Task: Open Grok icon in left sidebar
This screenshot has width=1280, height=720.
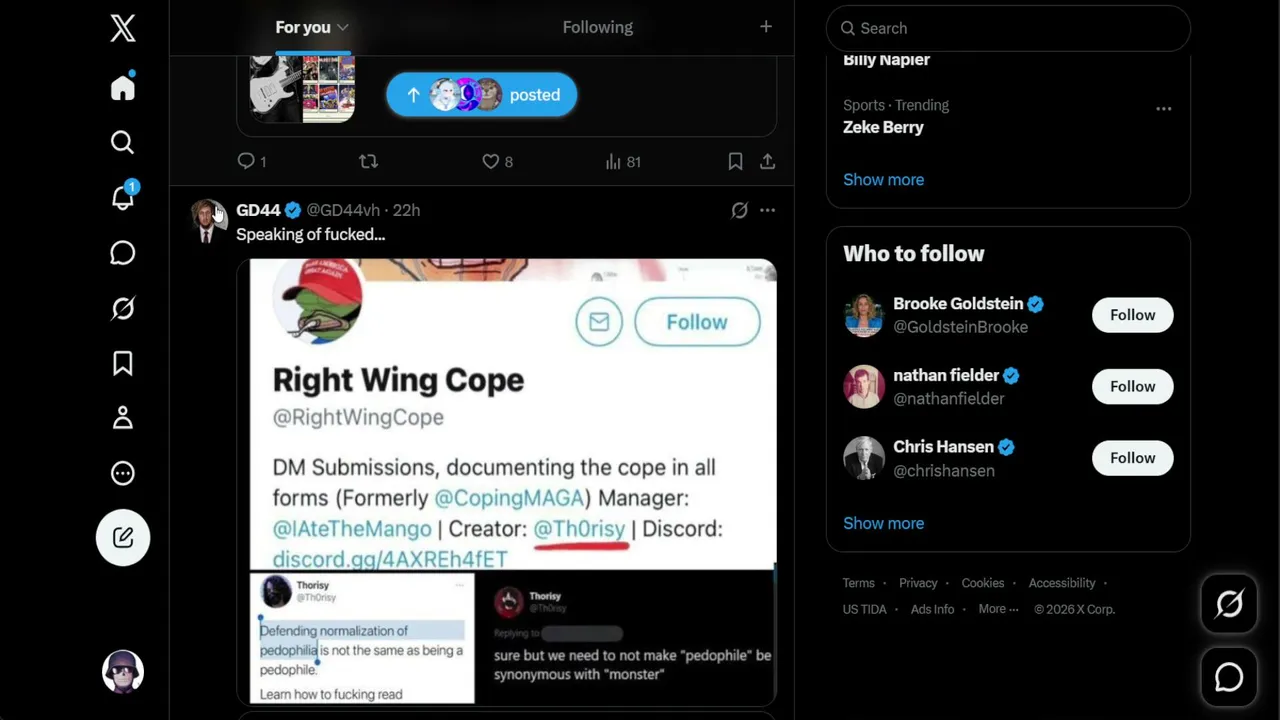Action: pyautogui.click(x=123, y=308)
